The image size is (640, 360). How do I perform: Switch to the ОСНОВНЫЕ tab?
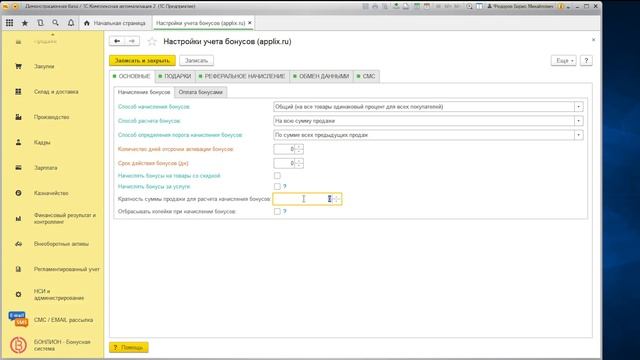(132, 76)
